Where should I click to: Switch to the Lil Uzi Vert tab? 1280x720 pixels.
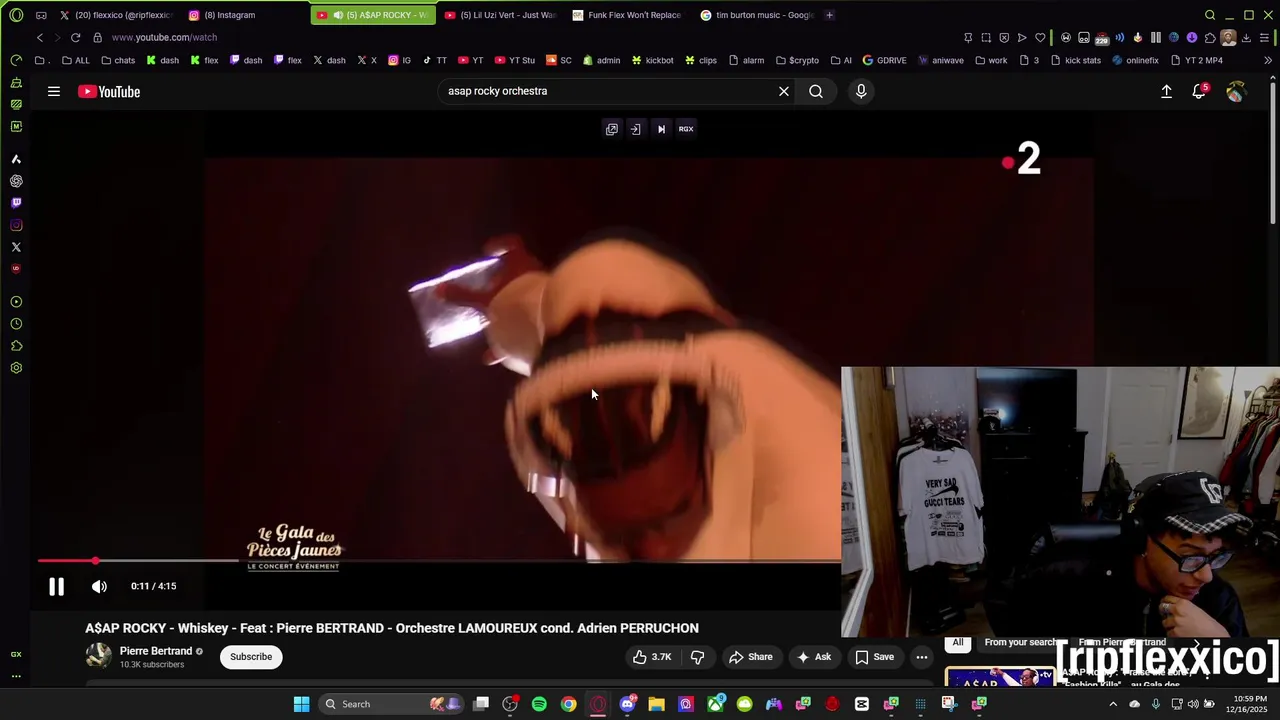tap(501, 15)
